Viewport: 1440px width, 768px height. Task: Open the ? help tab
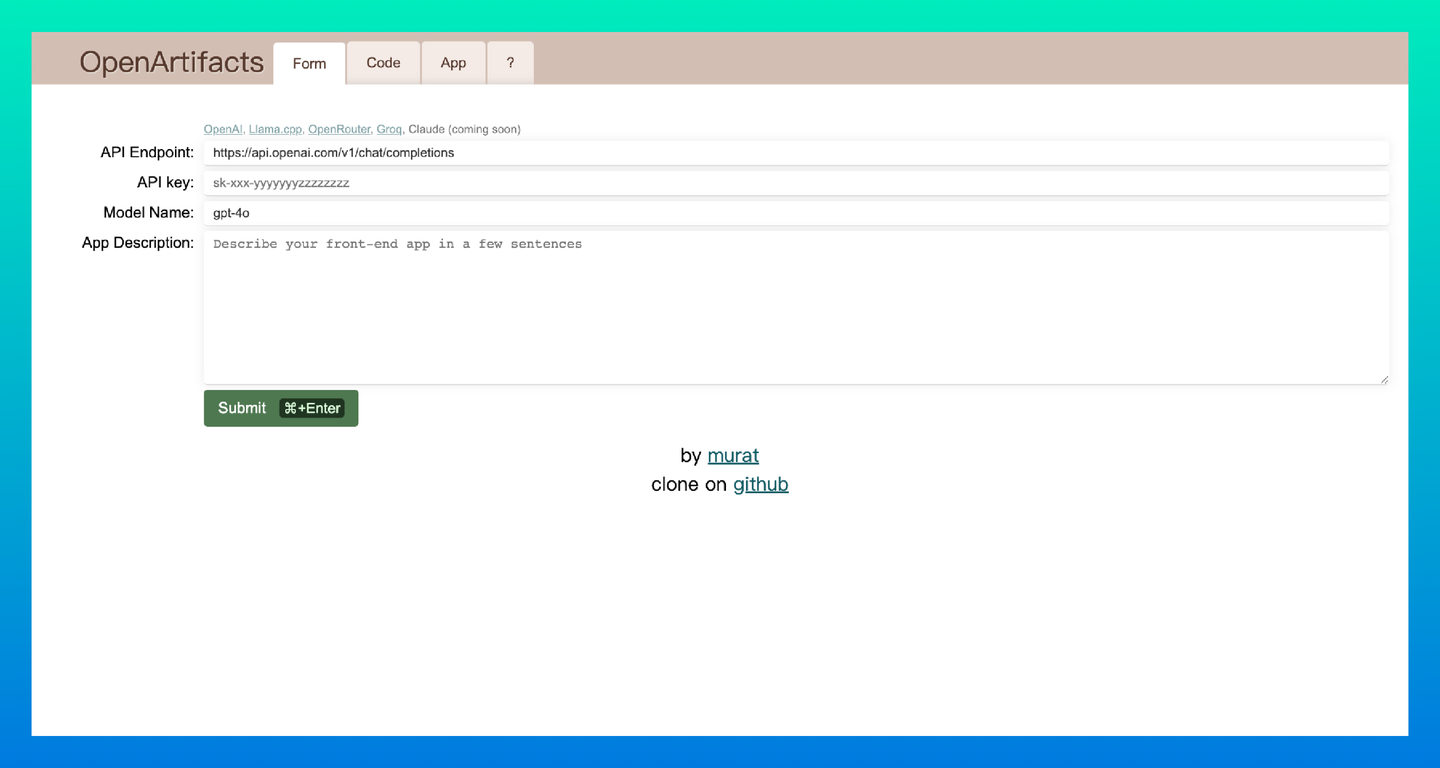[x=510, y=62]
